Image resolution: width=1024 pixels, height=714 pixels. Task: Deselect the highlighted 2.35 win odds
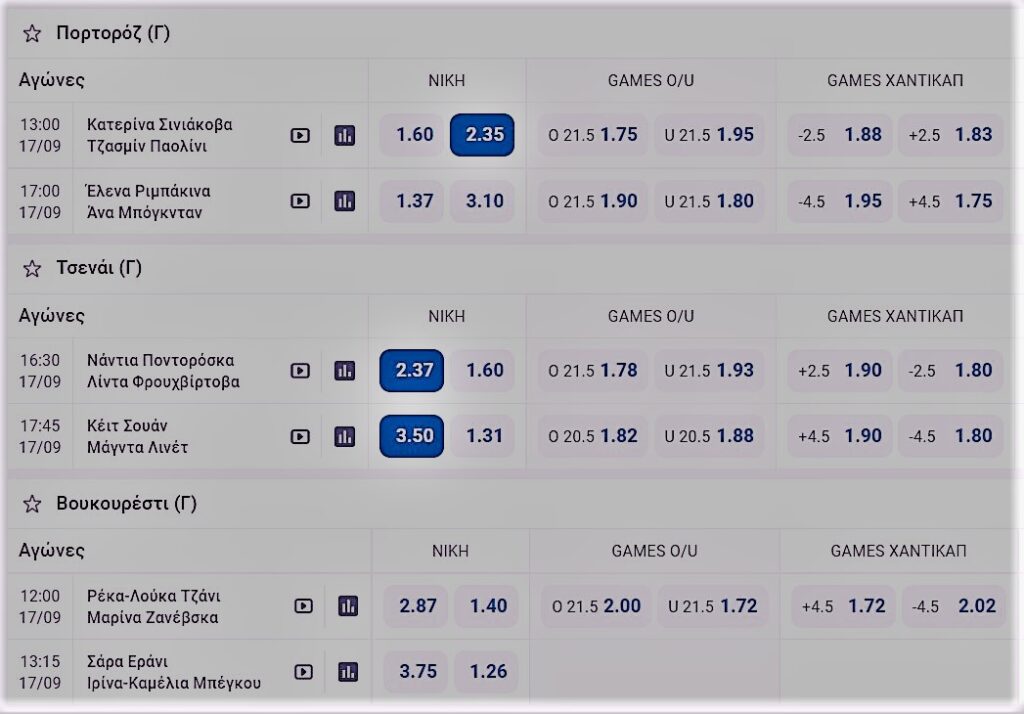pos(482,135)
